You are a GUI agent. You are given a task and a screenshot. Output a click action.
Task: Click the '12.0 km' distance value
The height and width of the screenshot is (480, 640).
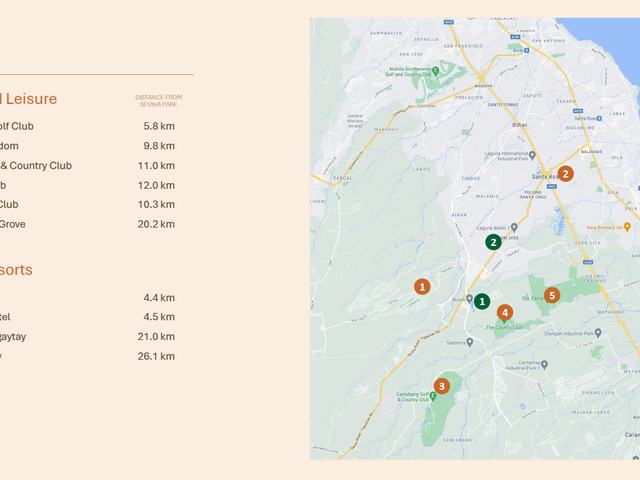pos(156,185)
